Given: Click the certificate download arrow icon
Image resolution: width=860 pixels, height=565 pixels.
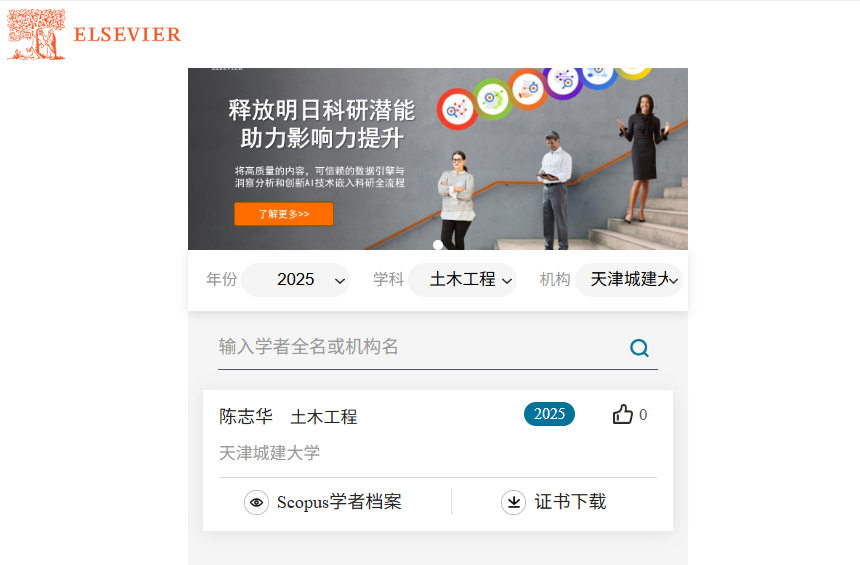Looking at the screenshot, I should 513,502.
